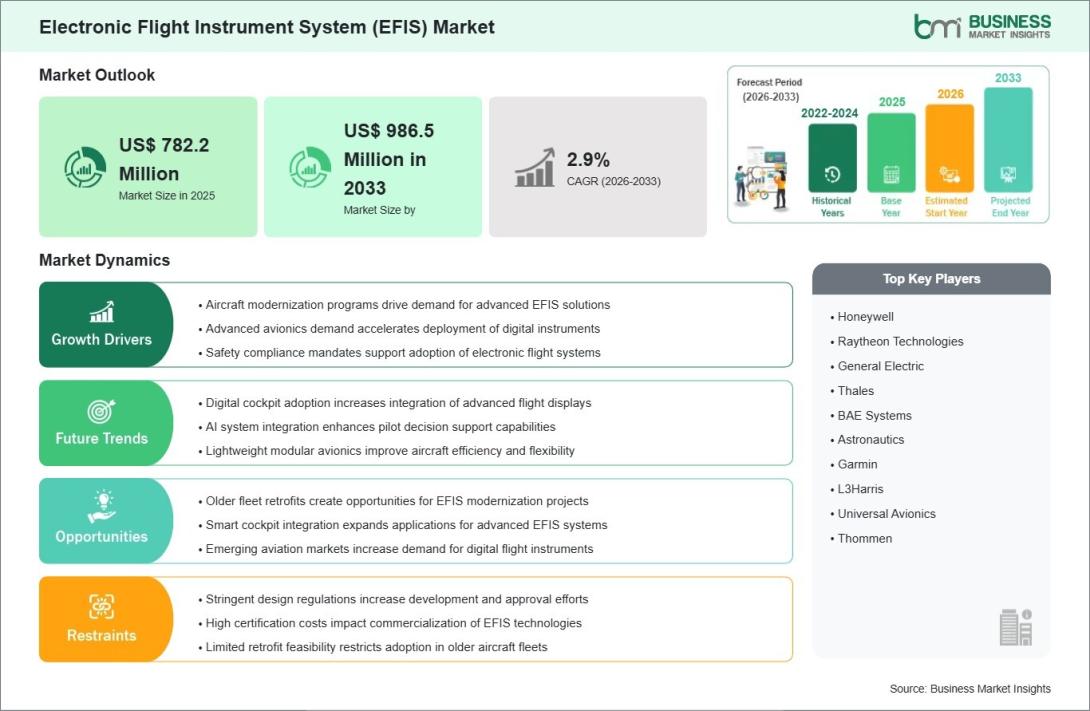Image resolution: width=1090 pixels, height=711 pixels.
Task: Click the Restraints chain link icon
Action: [101, 607]
